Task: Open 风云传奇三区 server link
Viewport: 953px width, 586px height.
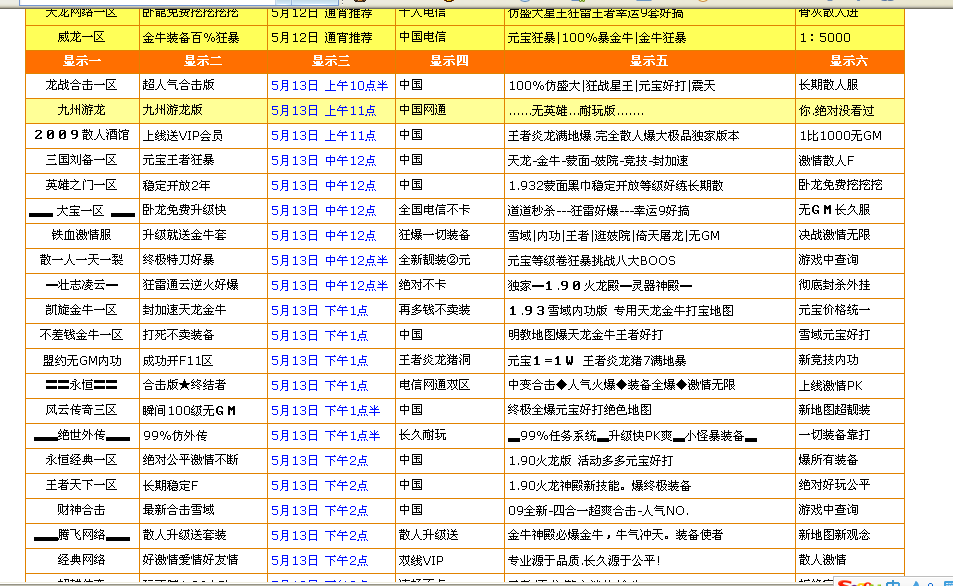Action: tap(81, 411)
